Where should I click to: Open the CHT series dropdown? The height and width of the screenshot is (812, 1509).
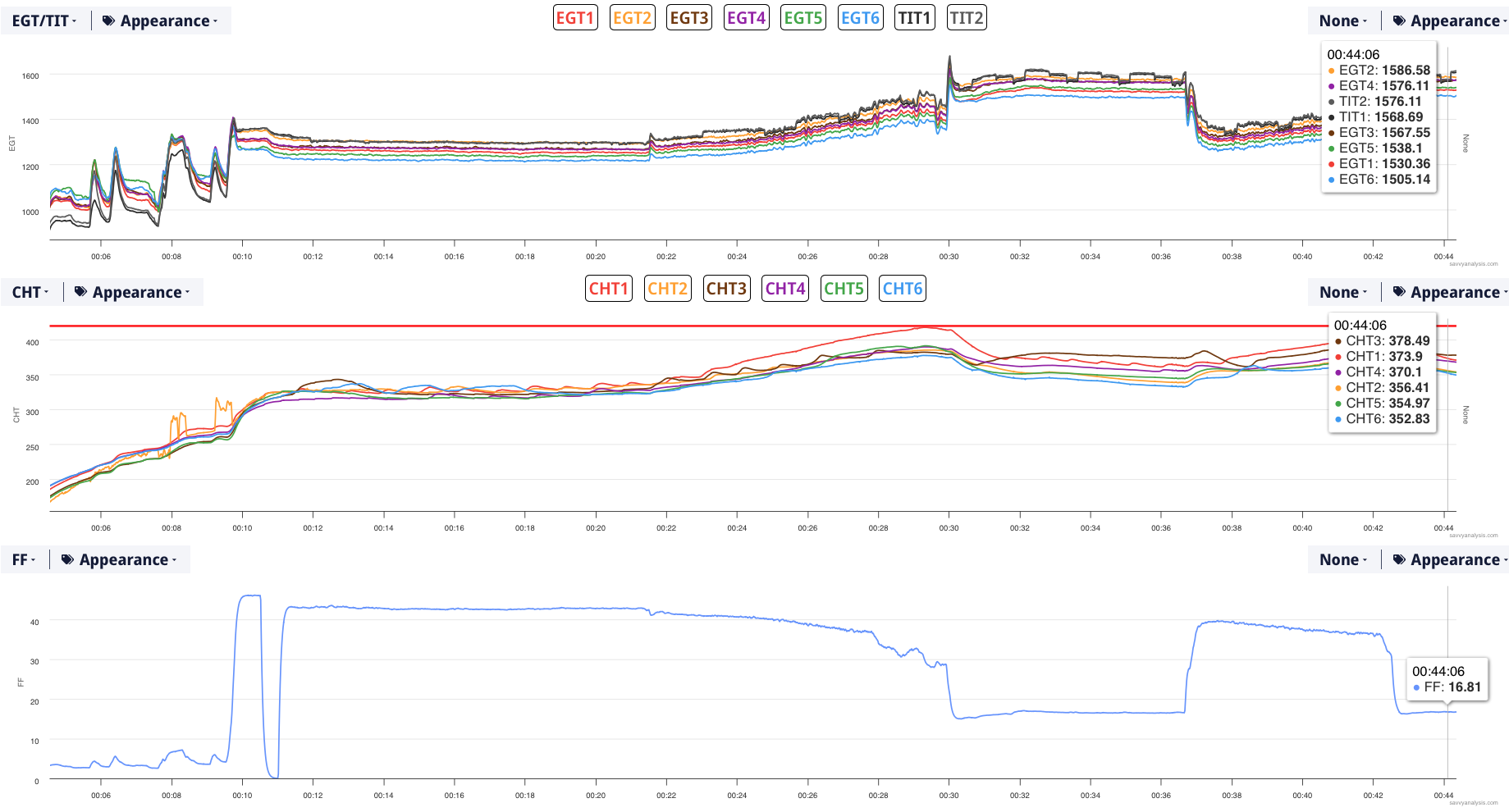point(30,293)
